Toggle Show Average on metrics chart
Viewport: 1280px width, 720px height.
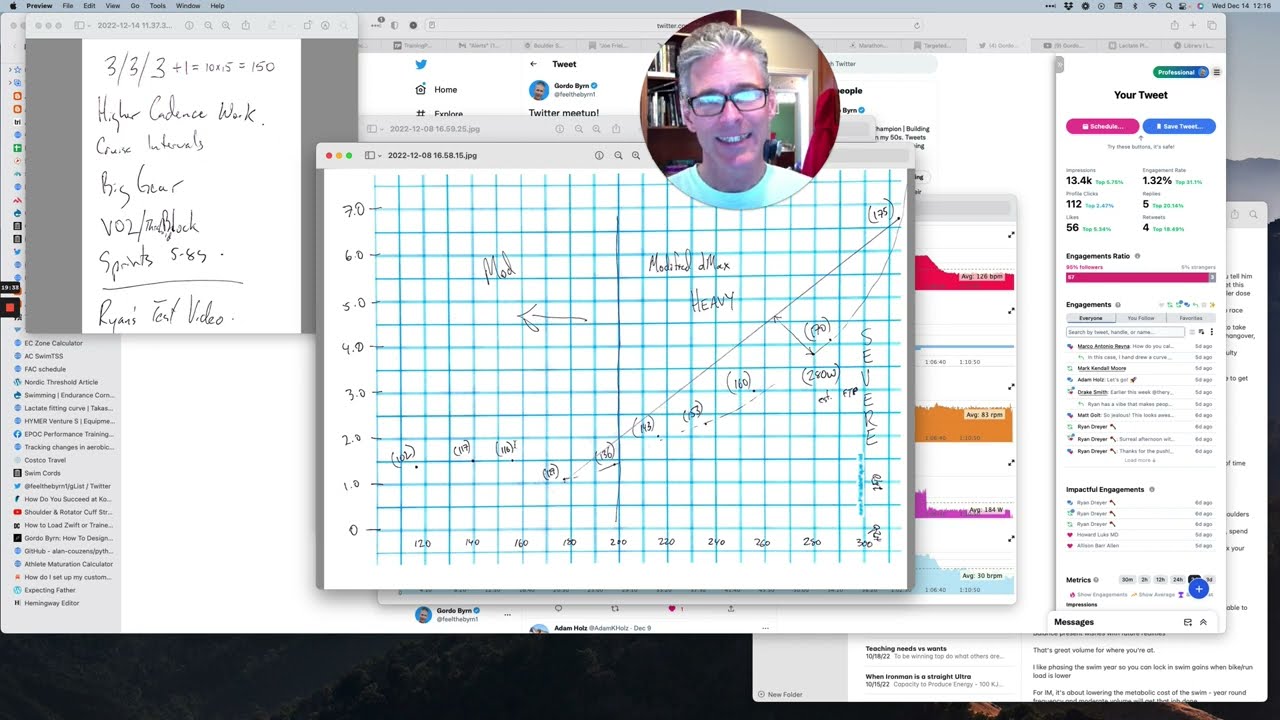1155,594
